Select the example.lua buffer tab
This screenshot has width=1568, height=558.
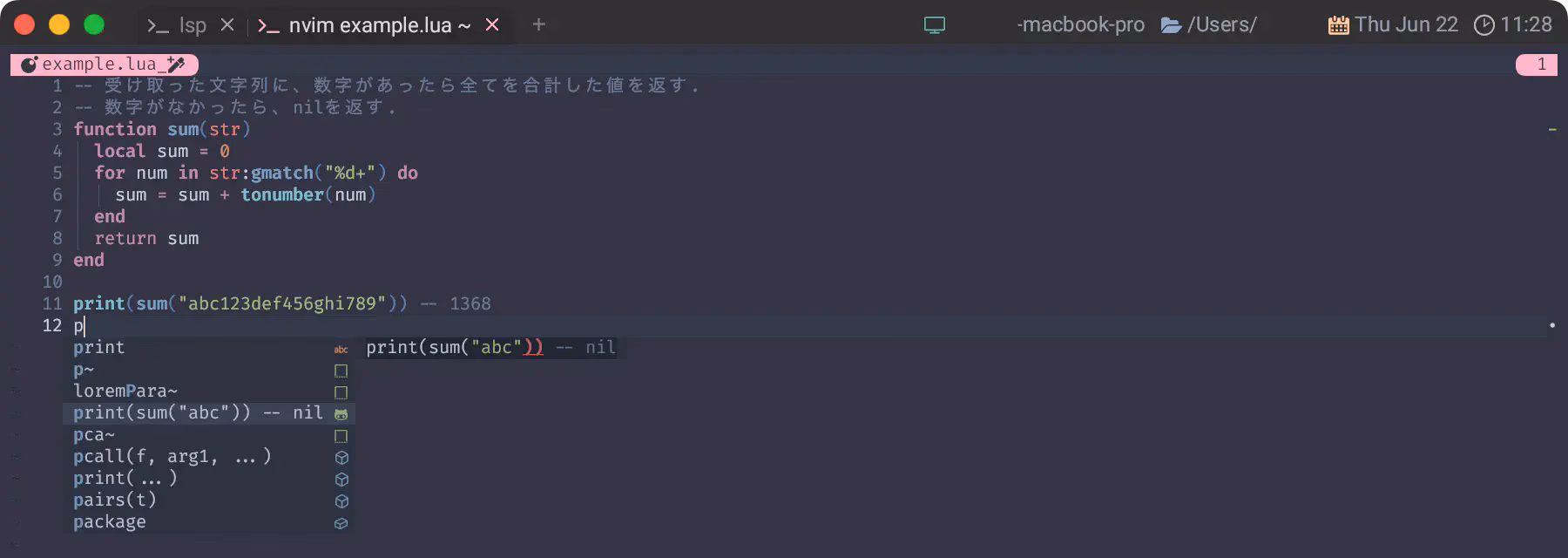click(105, 65)
